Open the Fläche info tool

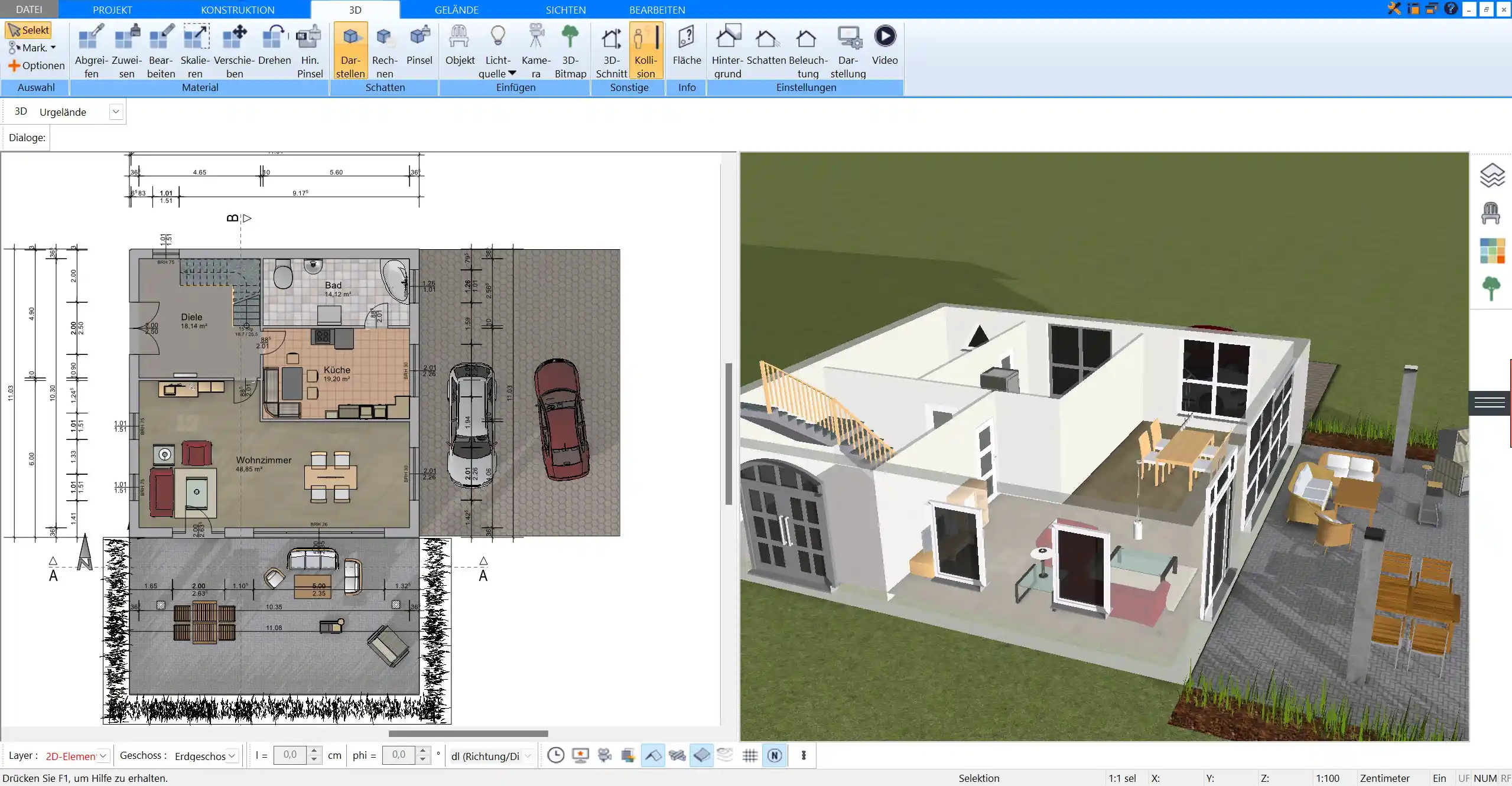687,45
